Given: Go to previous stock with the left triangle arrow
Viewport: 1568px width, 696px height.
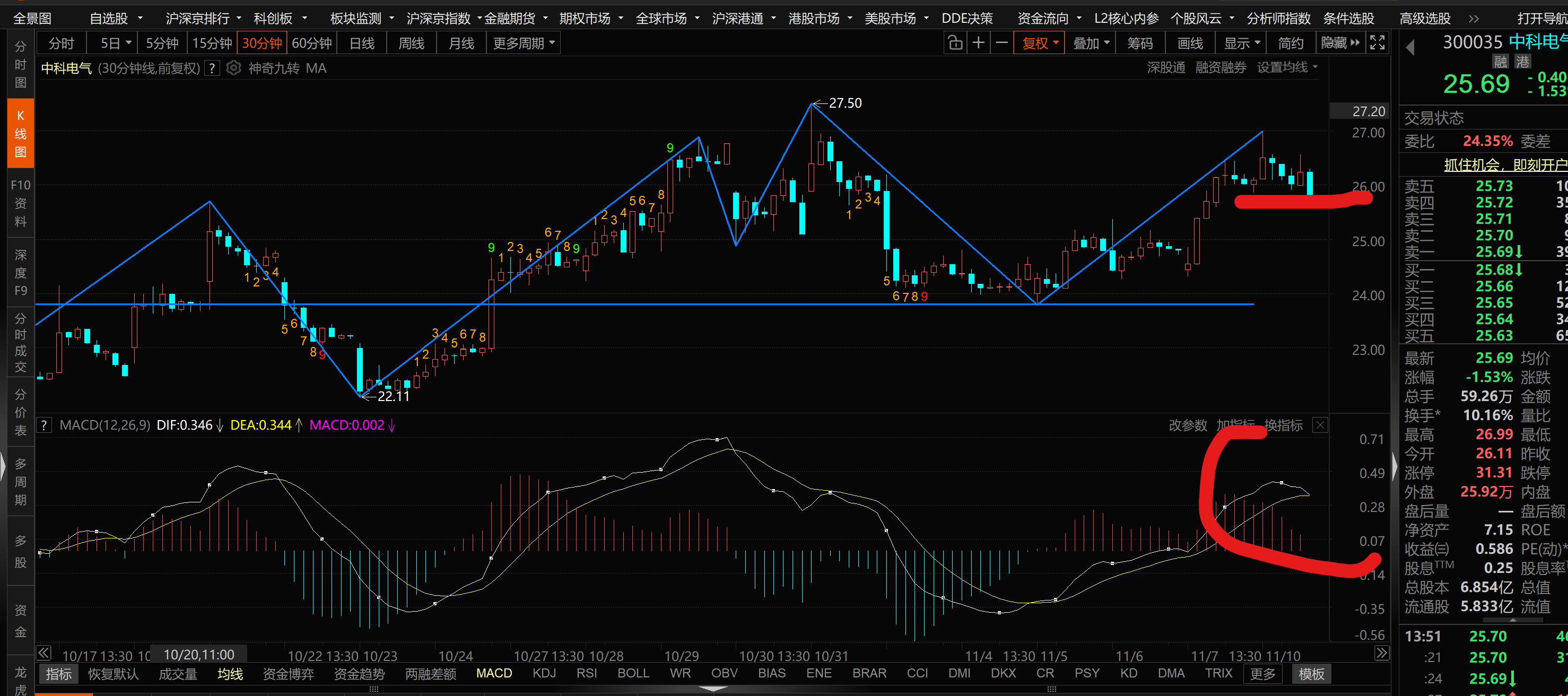Looking at the screenshot, I should (1410, 47).
